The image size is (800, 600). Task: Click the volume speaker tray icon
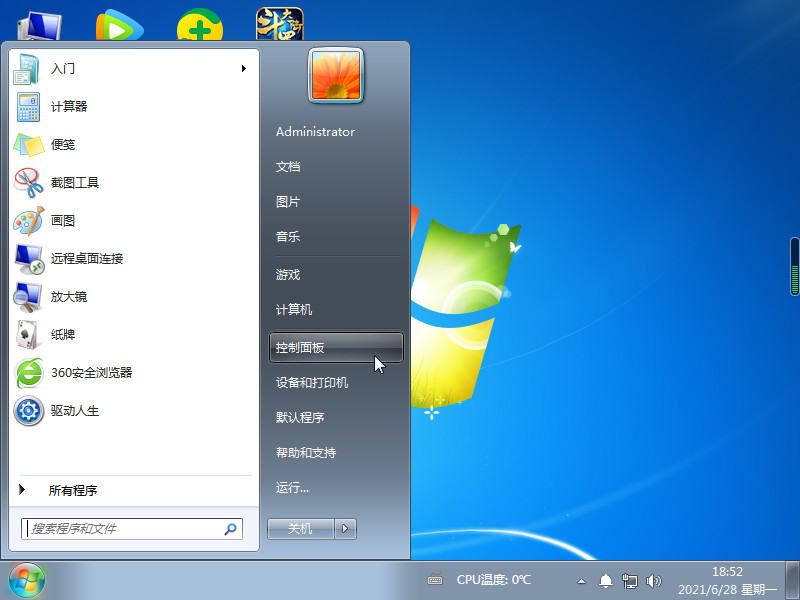(655, 580)
